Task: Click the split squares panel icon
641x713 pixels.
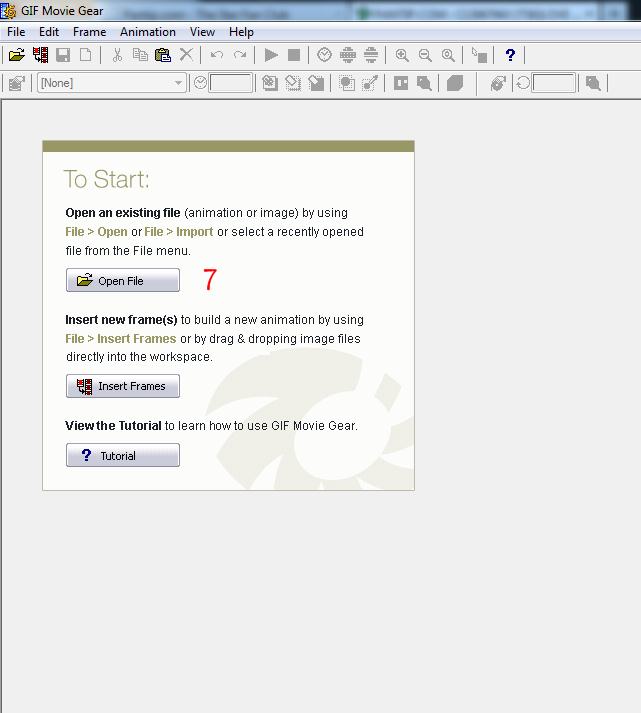Action: 401,83
